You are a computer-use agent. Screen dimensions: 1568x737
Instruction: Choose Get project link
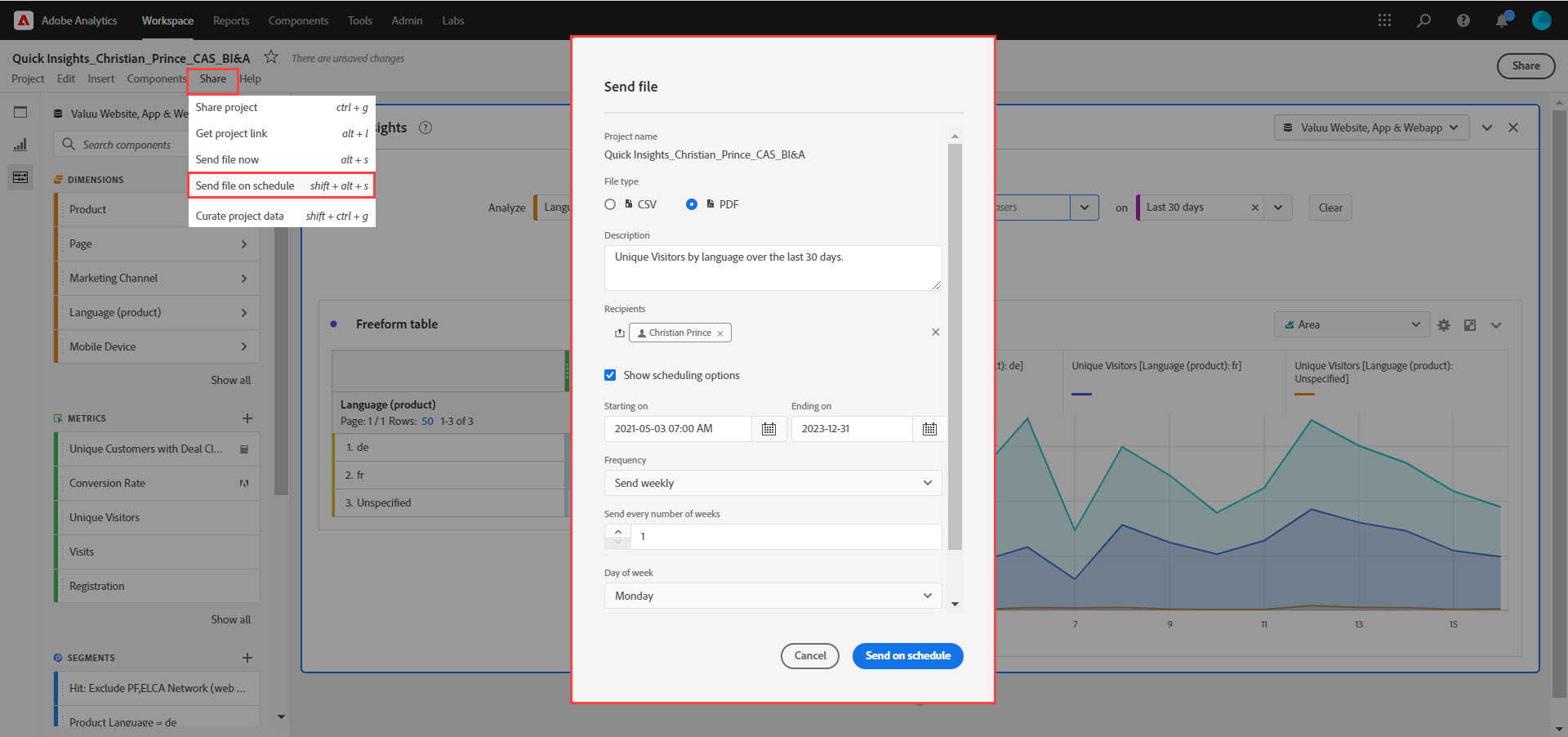(282, 133)
